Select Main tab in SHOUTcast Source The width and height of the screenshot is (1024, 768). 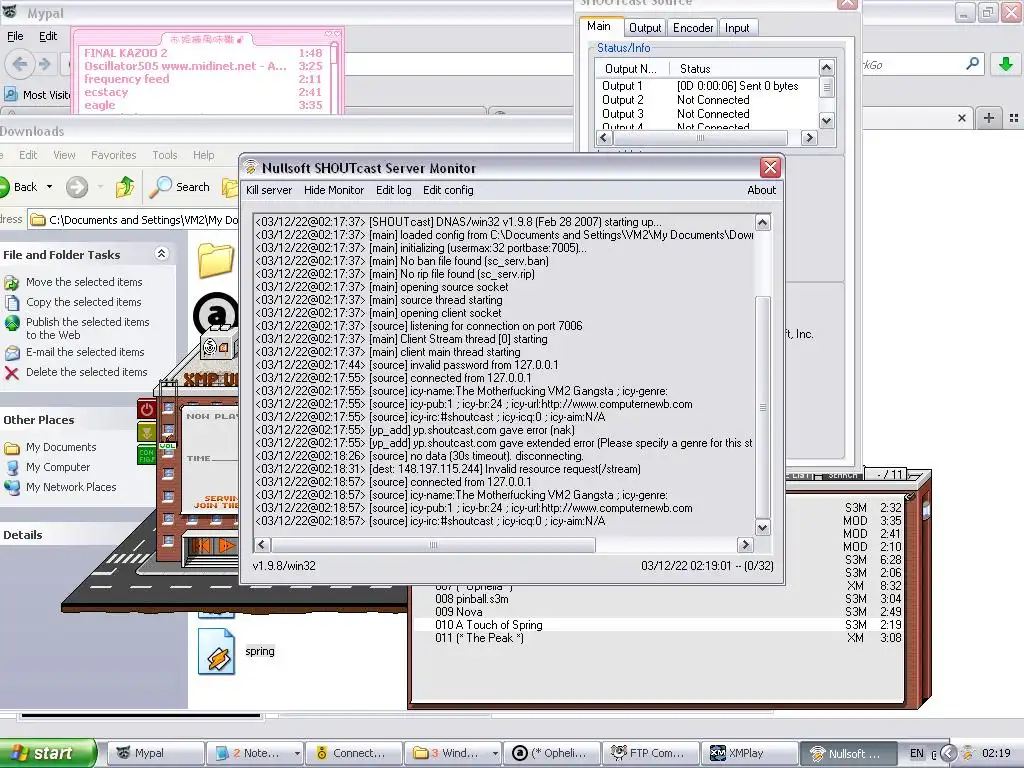(599, 26)
